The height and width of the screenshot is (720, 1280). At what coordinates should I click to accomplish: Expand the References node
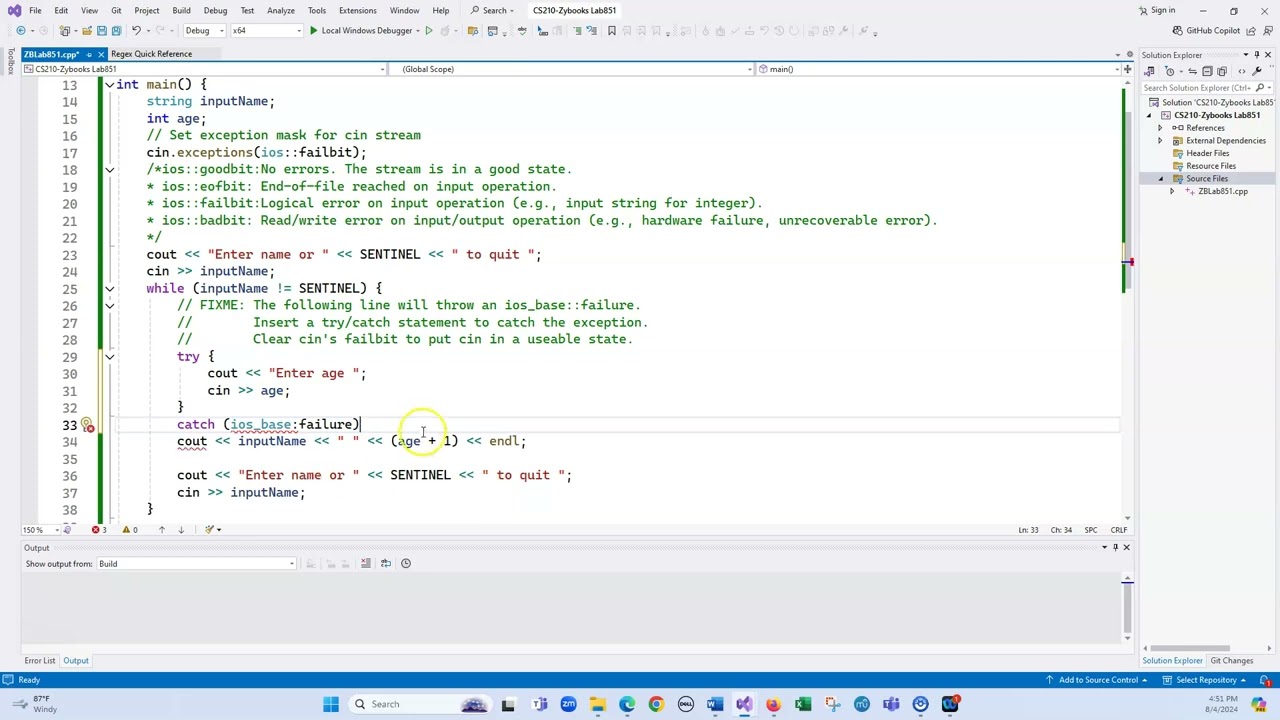pyautogui.click(x=1161, y=128)
